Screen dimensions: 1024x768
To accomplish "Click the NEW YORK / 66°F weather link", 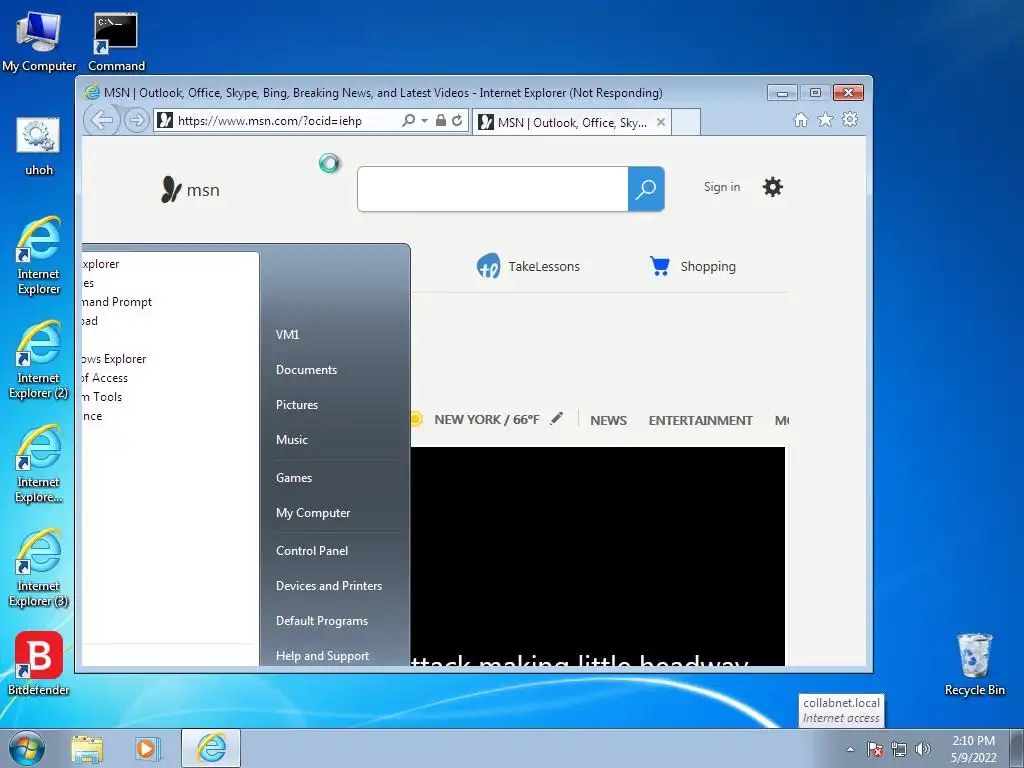I will pos(487,420).
